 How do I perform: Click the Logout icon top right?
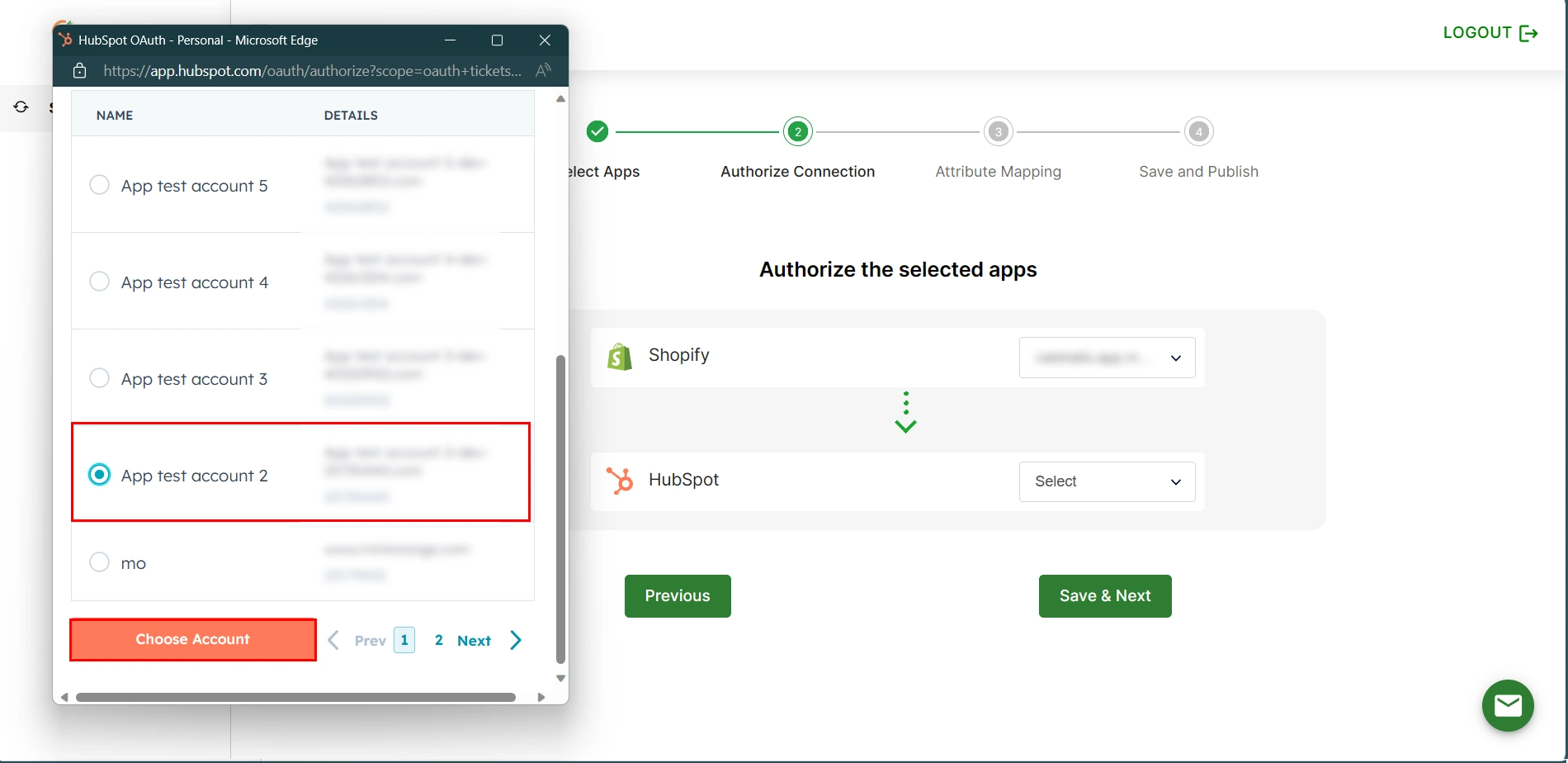[x=1528, y=33]
